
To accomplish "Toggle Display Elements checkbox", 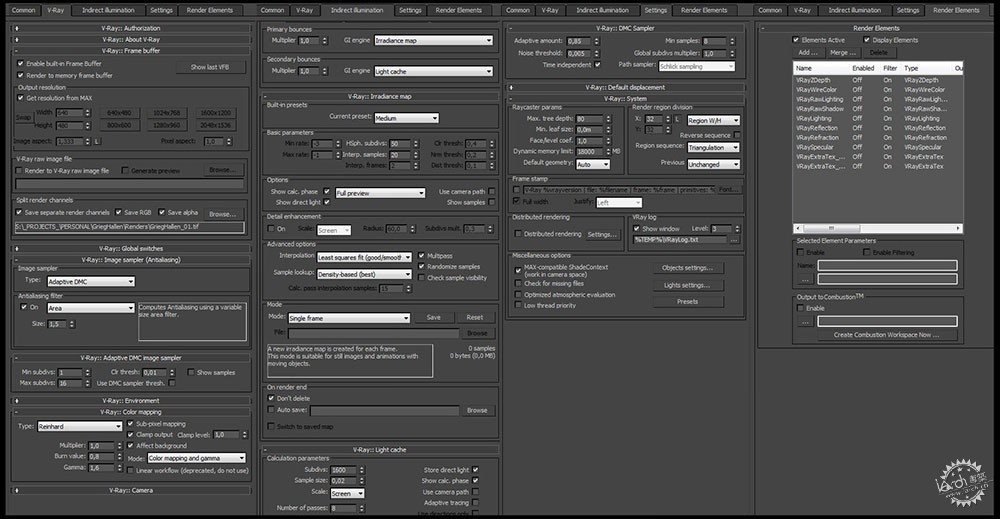I will 867,40.
